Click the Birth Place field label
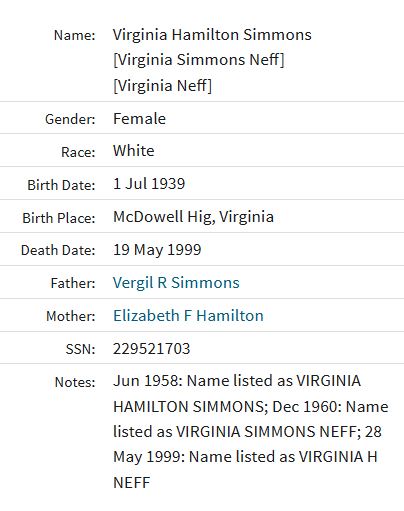This screenshot has height=511, width=404. [59, 218]
